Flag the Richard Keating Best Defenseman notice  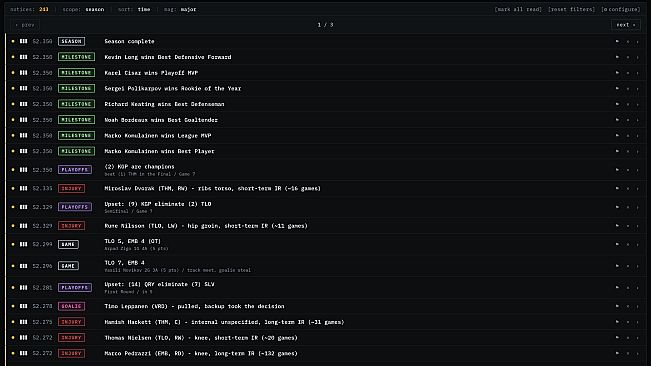[x=617, y=104]
